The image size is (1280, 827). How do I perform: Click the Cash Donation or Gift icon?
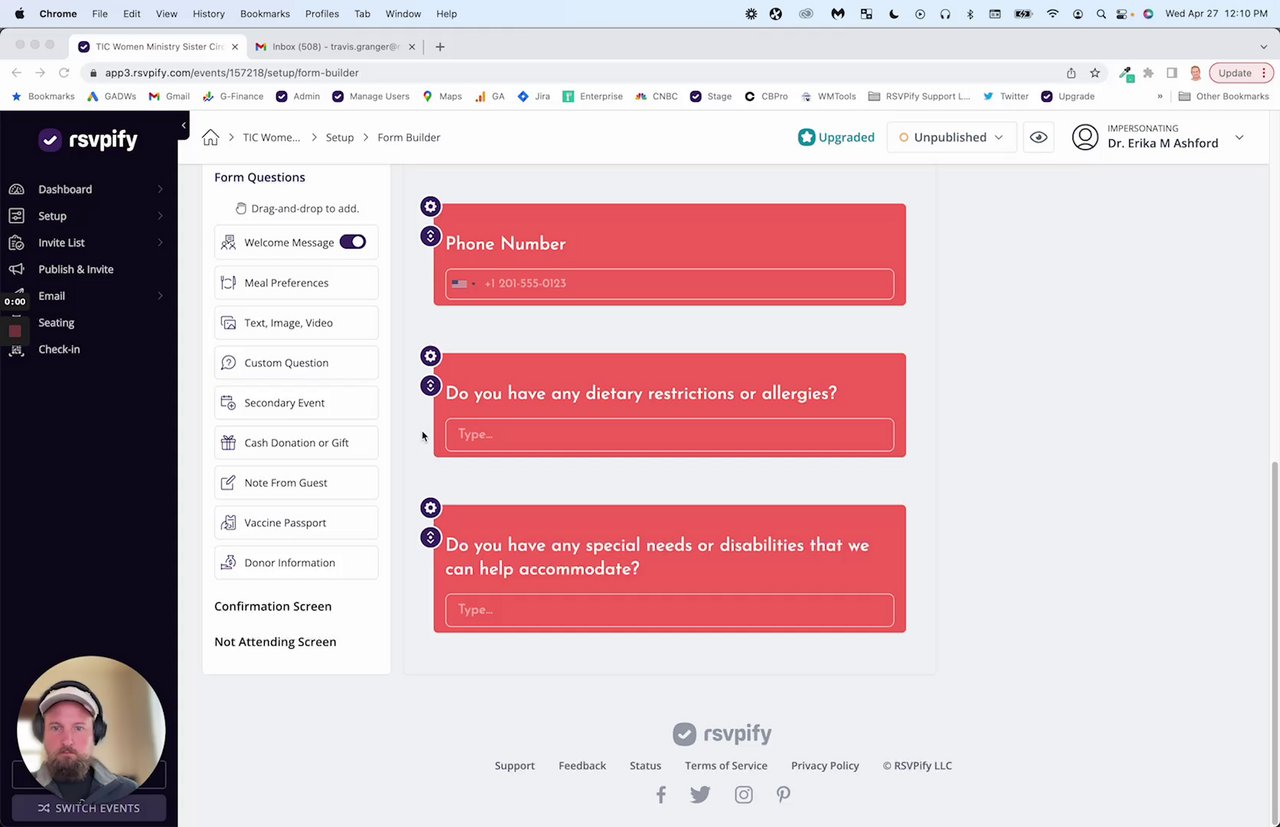pos(228,443)
